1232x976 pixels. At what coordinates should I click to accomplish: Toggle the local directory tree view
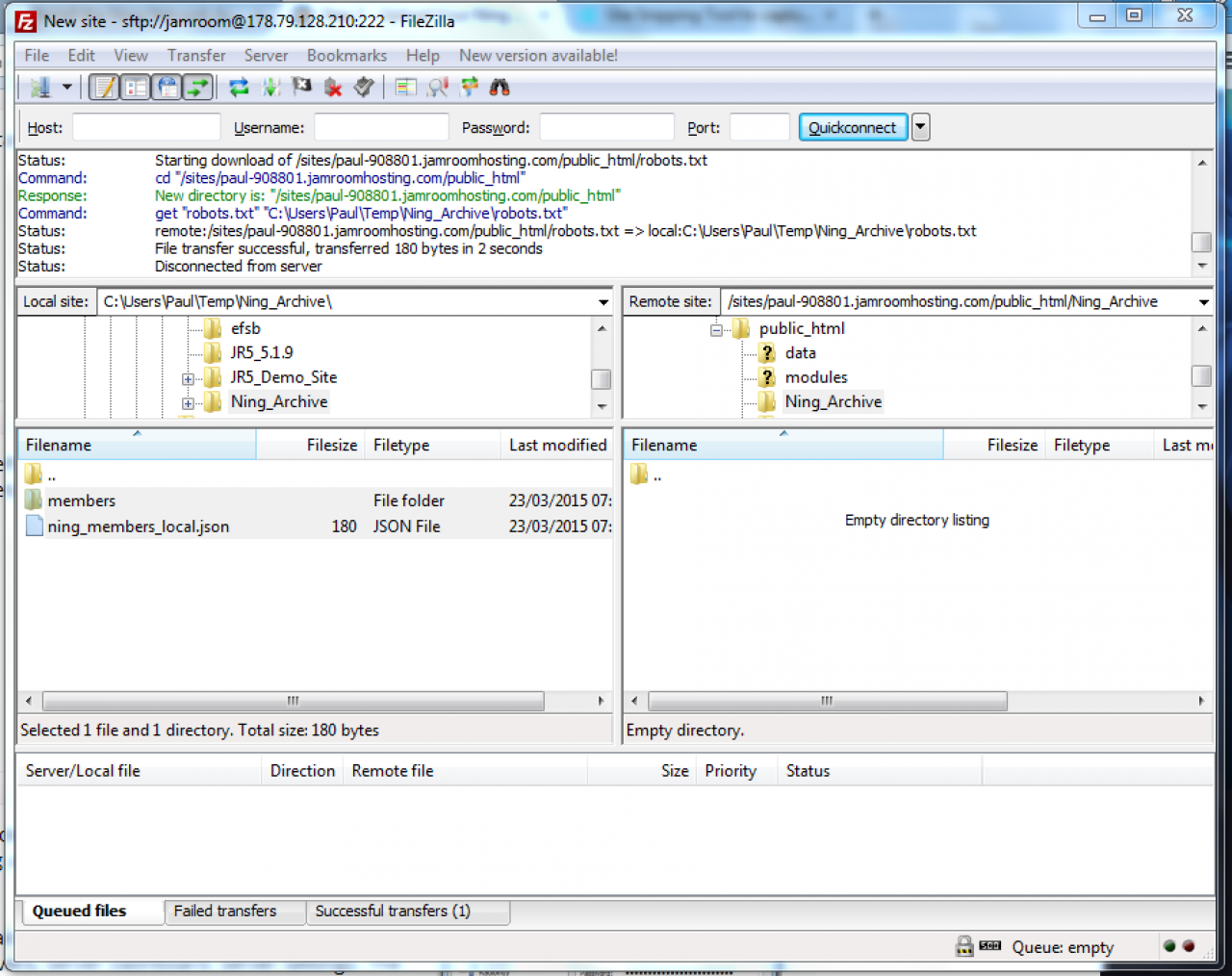pos(136,88)
